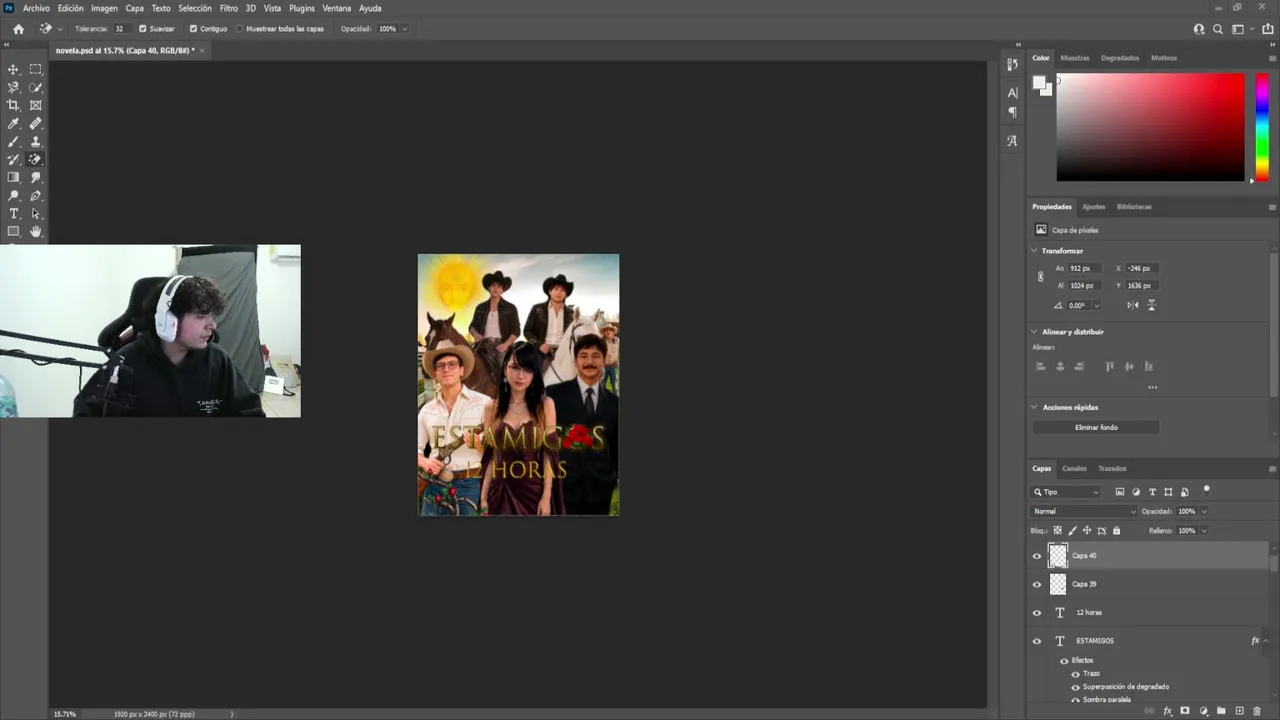Hide the Capa 40 layer
The height and width of the screenshot is (720, 1280).
(x=1037, y=556)
